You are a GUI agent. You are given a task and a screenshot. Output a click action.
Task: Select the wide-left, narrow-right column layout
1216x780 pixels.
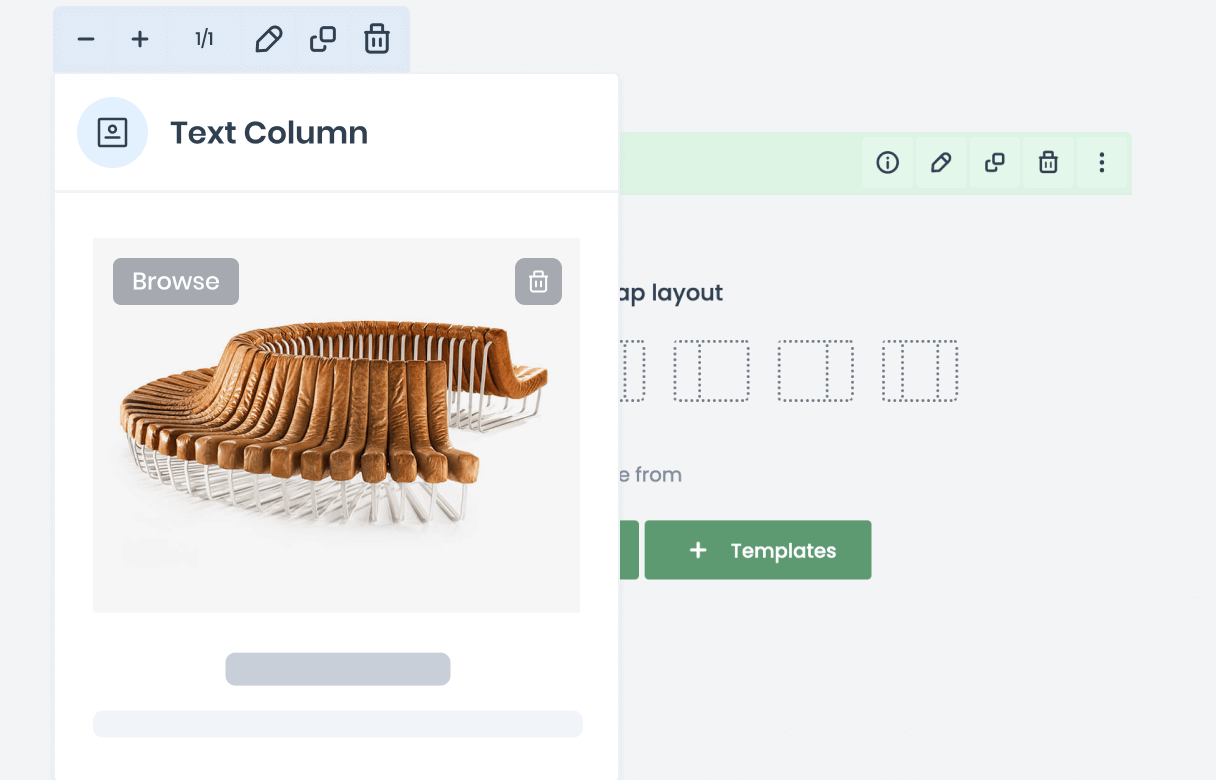coord(815,371)
